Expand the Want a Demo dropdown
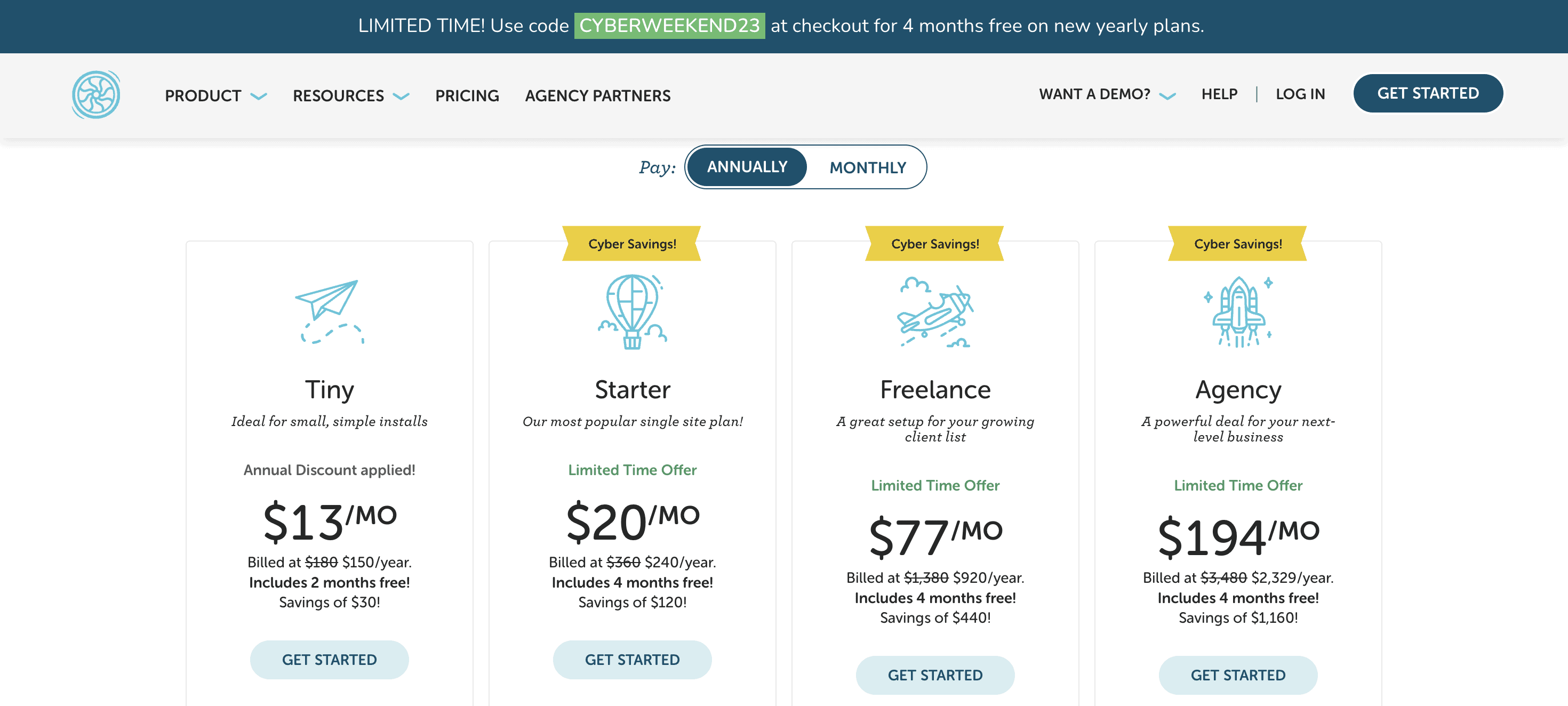The height and width of the screenshot is (706, 1568). (1107, 94)
